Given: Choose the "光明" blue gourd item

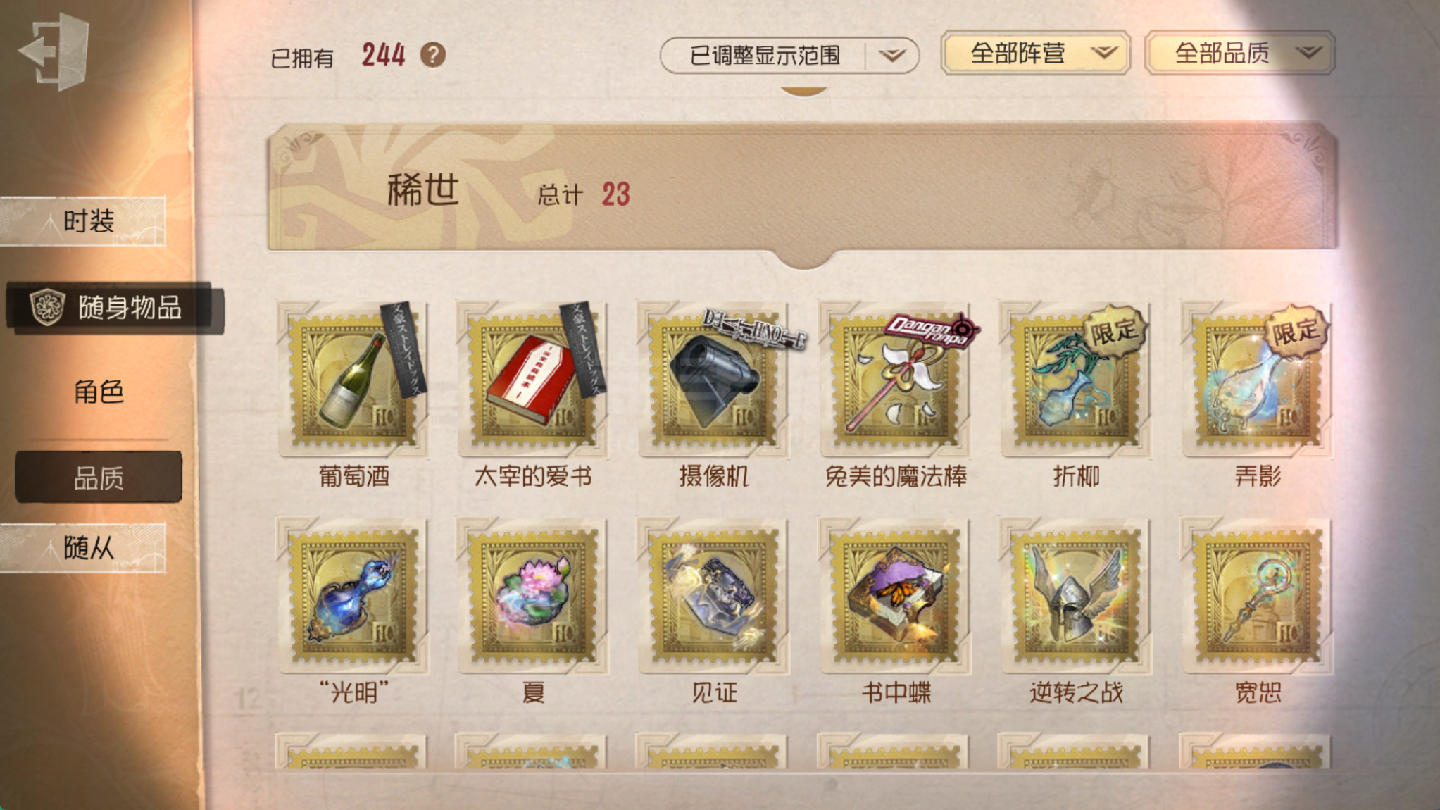Looking at the screenshot, I should point(353,596).
